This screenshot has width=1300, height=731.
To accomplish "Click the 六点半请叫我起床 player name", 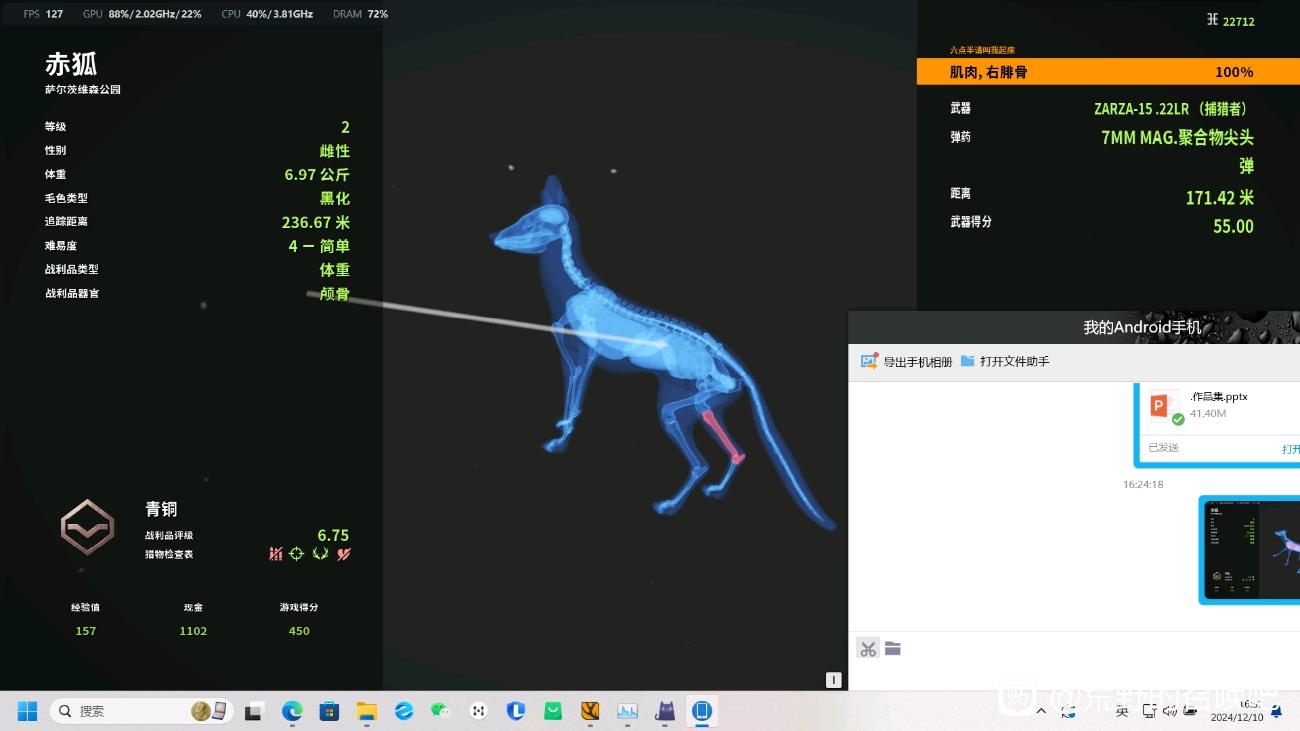I will click(x=982, y=50).
